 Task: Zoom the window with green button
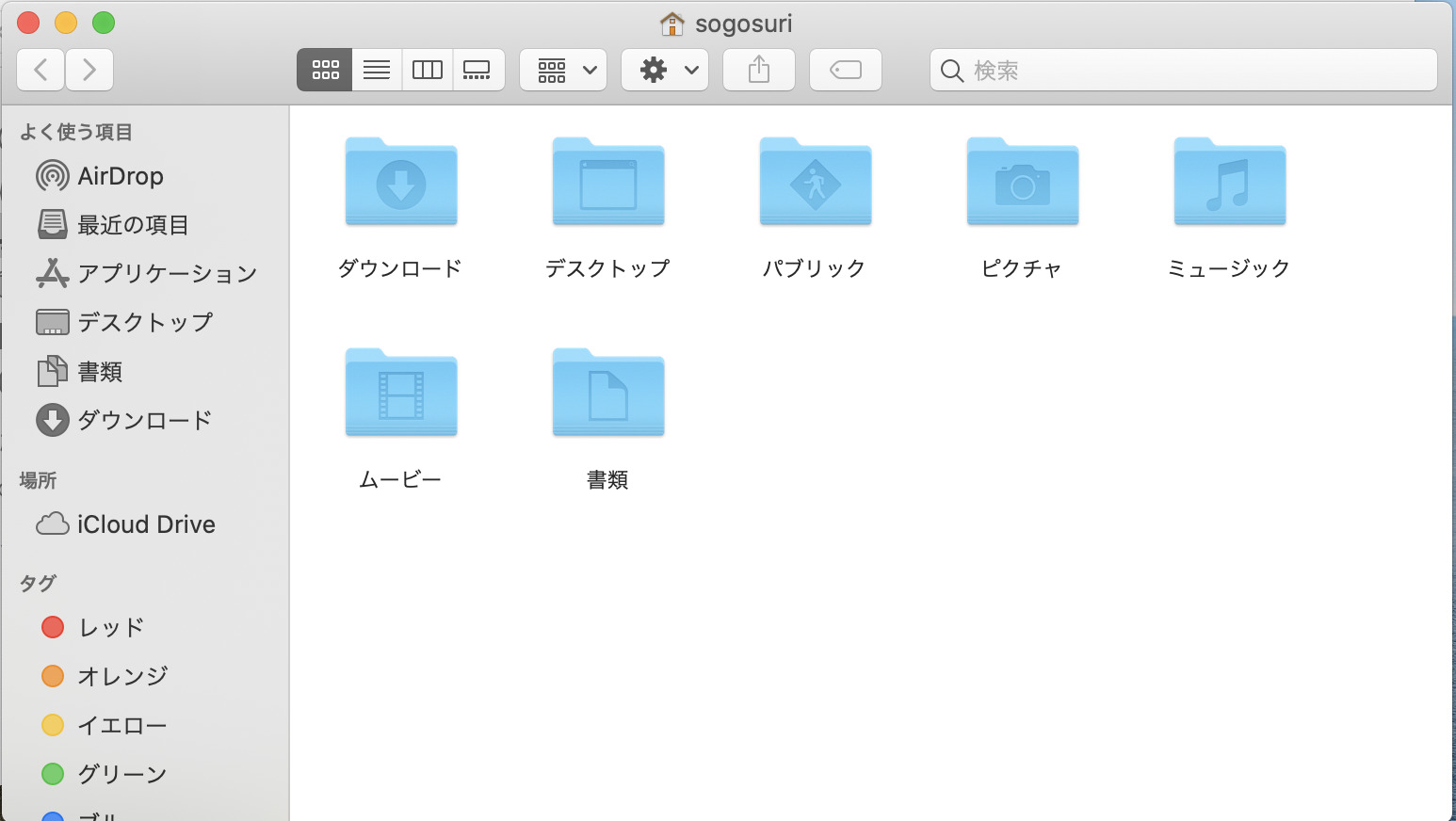click(x=104, y=23)
